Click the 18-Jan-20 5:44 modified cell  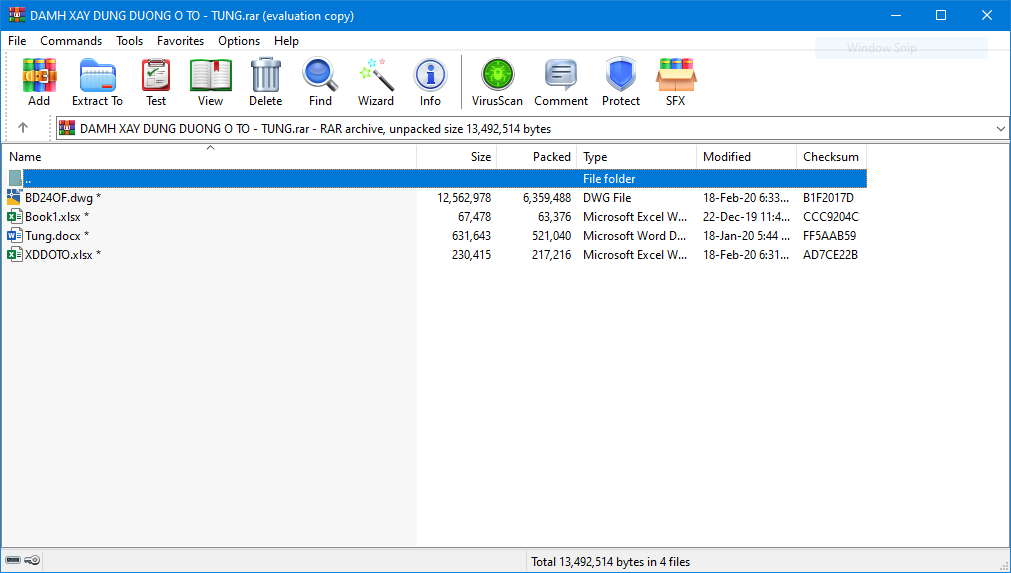point(746,236)
